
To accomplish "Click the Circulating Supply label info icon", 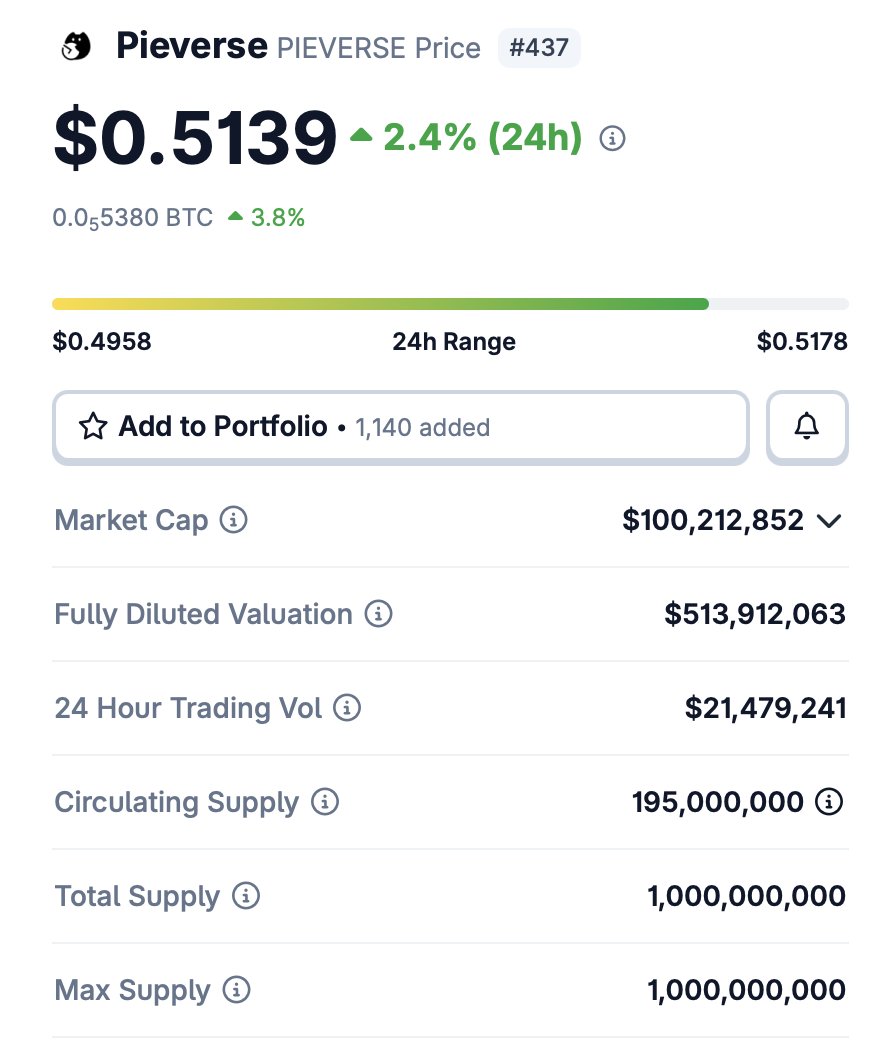I will pos(325,802).
